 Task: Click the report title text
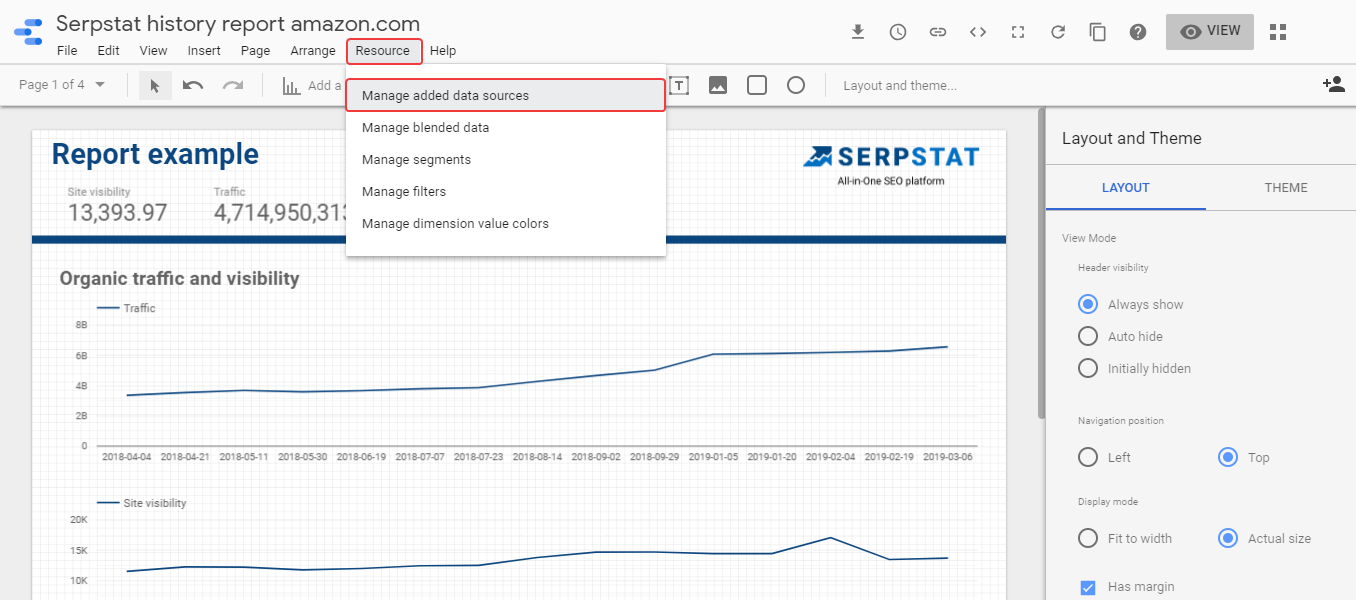[238, 24]
